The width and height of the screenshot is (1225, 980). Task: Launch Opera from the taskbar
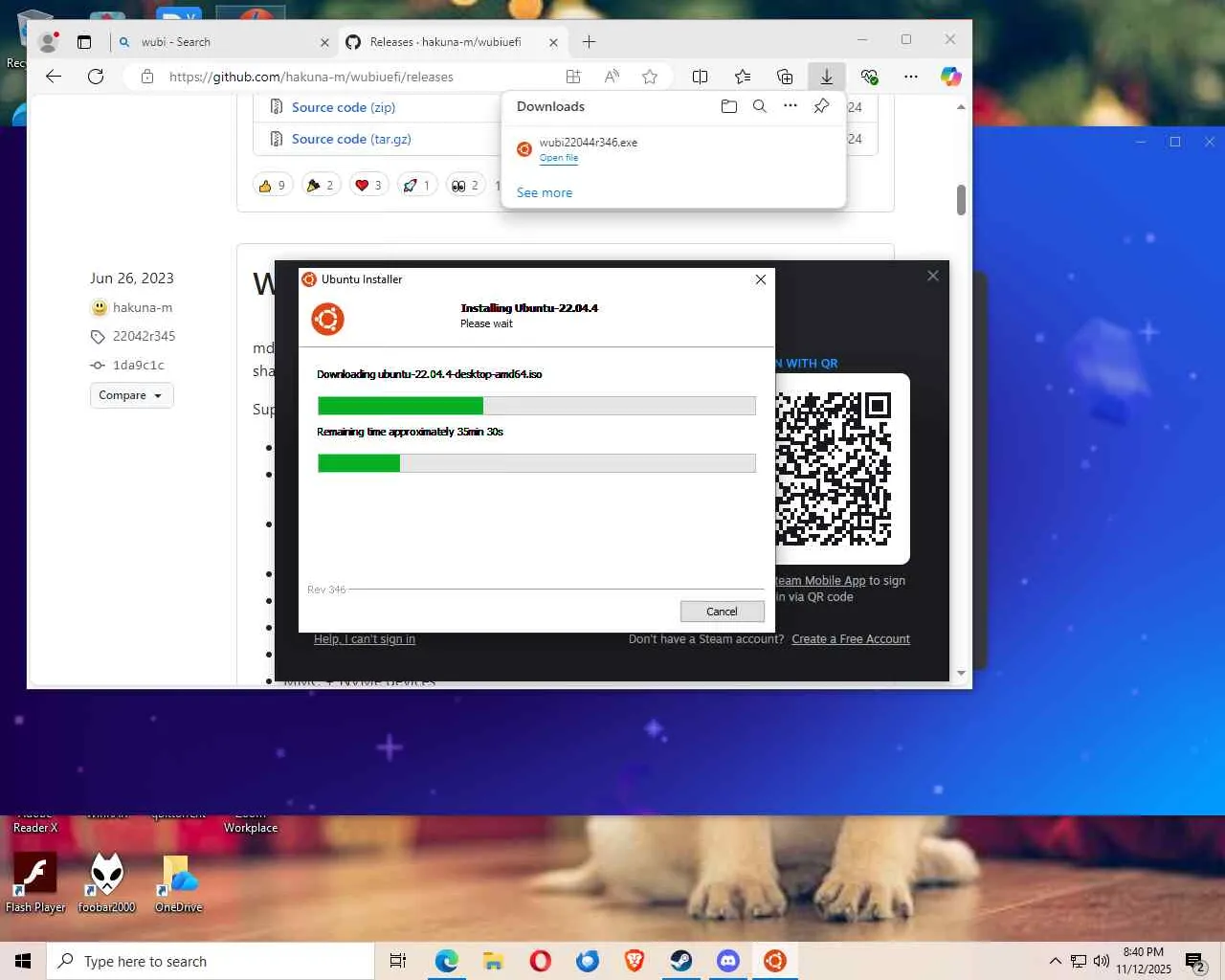(540, 961)
